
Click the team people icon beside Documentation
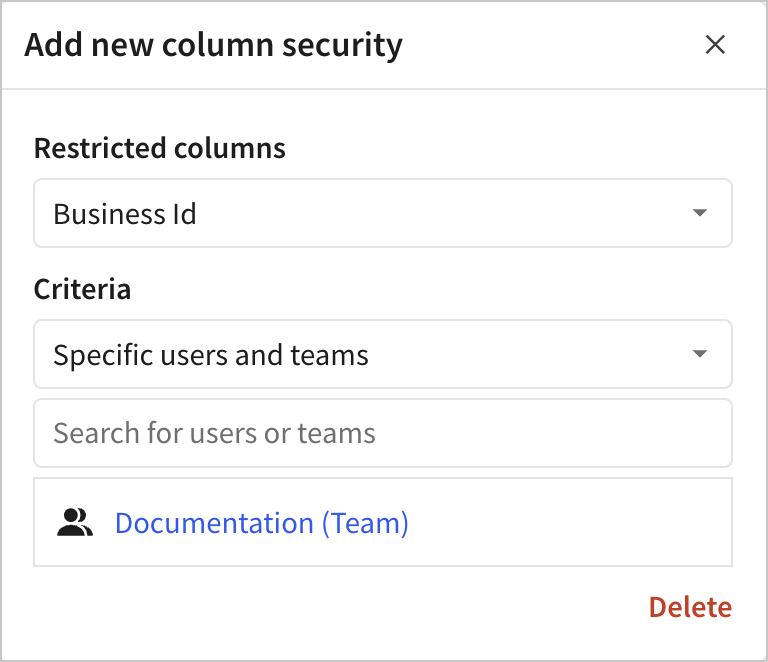(x=75, y=522)
